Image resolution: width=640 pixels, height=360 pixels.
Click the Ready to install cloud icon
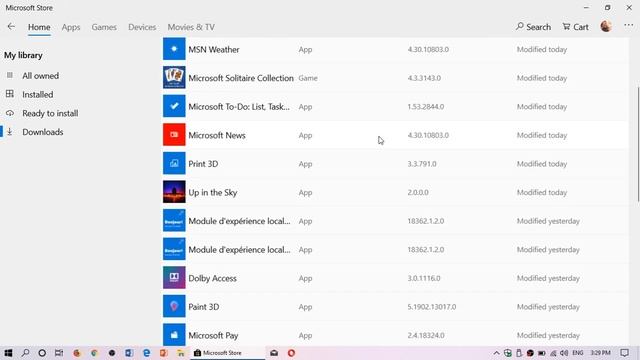tap(10, 113)
